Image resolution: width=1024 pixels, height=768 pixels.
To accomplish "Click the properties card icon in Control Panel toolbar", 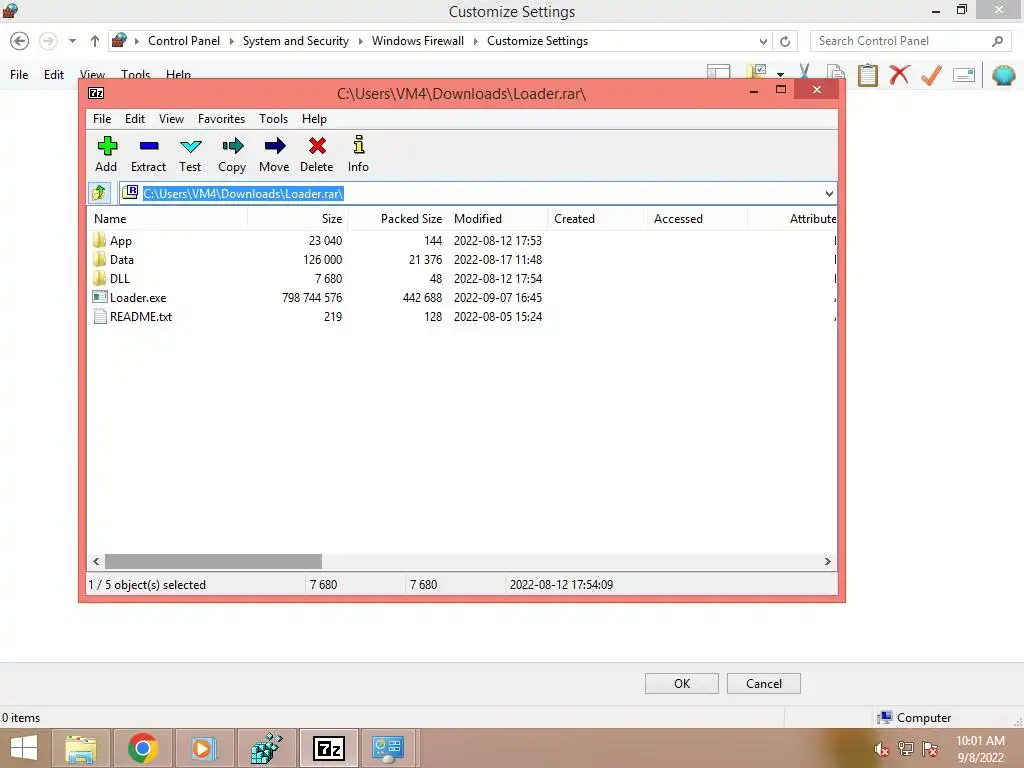I will [x=964, y=75].
